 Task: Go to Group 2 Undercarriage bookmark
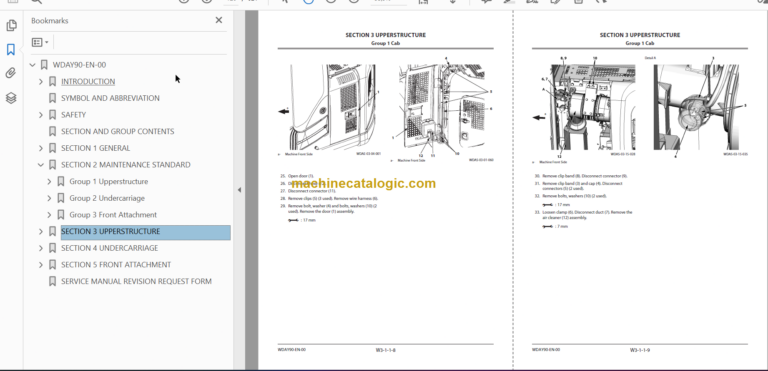[x=107, y=198]
